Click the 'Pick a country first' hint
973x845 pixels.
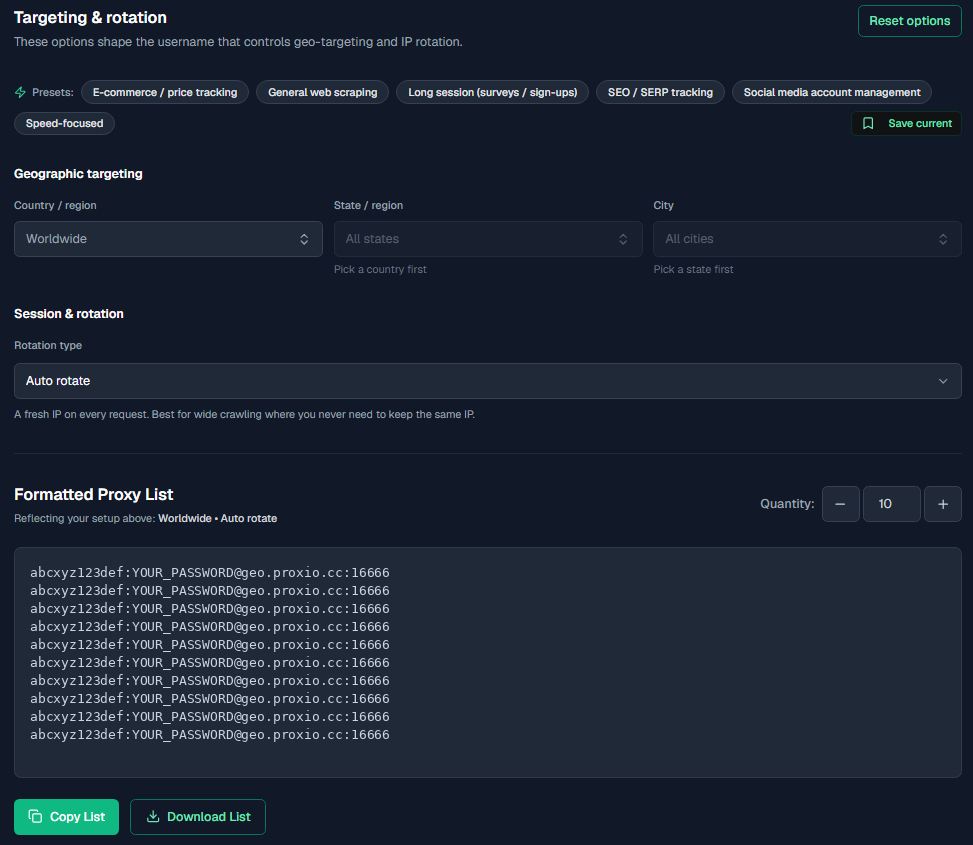pos(380,269)
